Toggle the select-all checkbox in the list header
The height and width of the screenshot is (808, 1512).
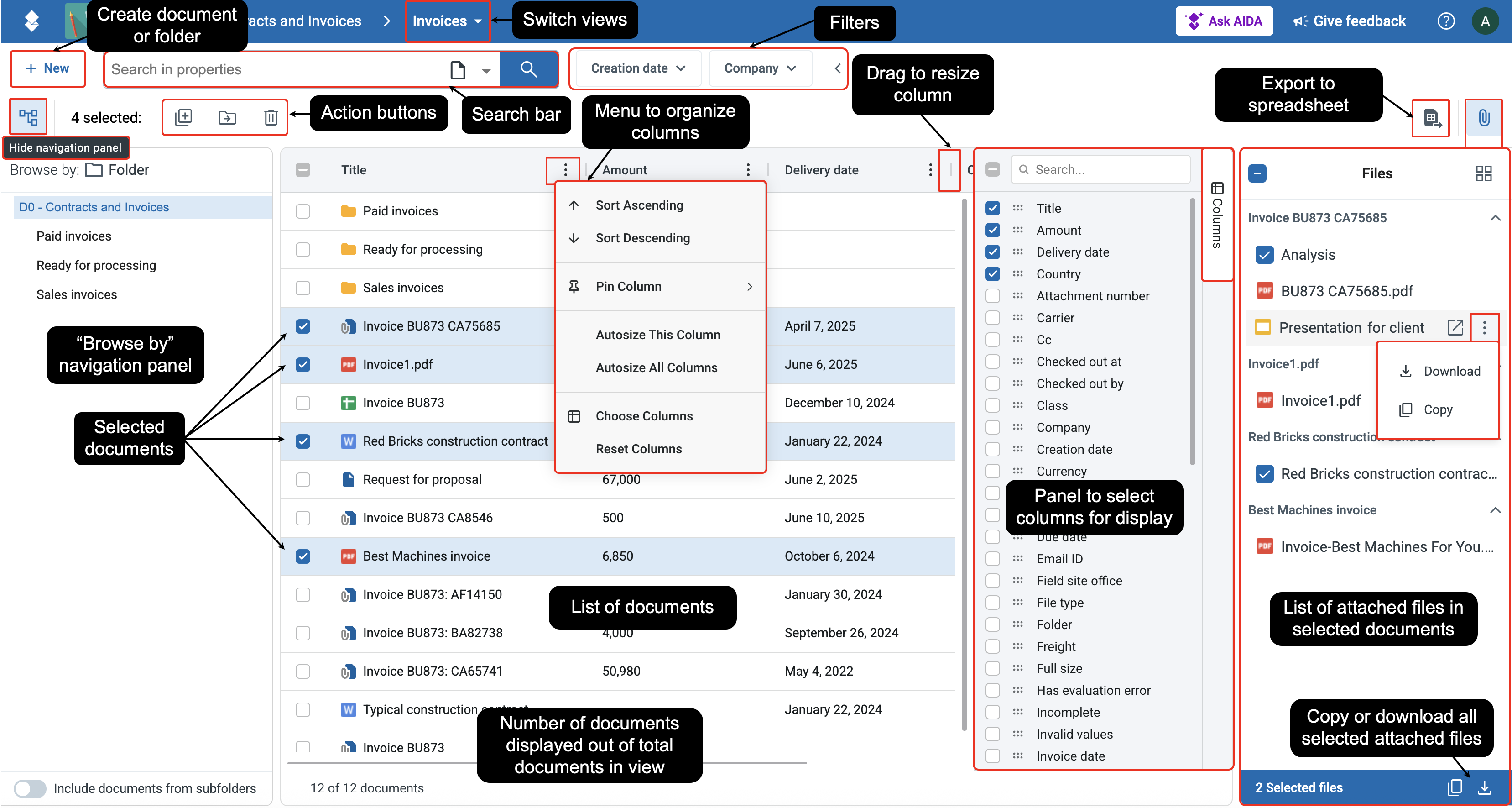303,170
